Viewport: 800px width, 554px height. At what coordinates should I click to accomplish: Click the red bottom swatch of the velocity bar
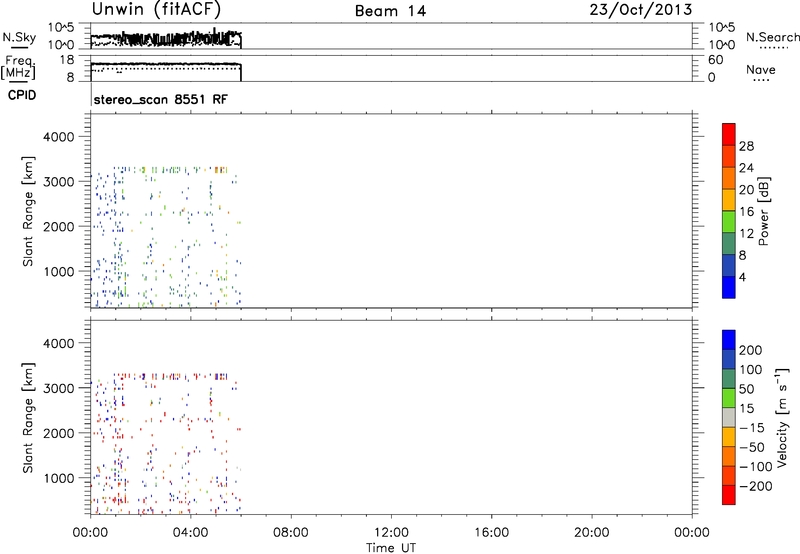(729, 495)
